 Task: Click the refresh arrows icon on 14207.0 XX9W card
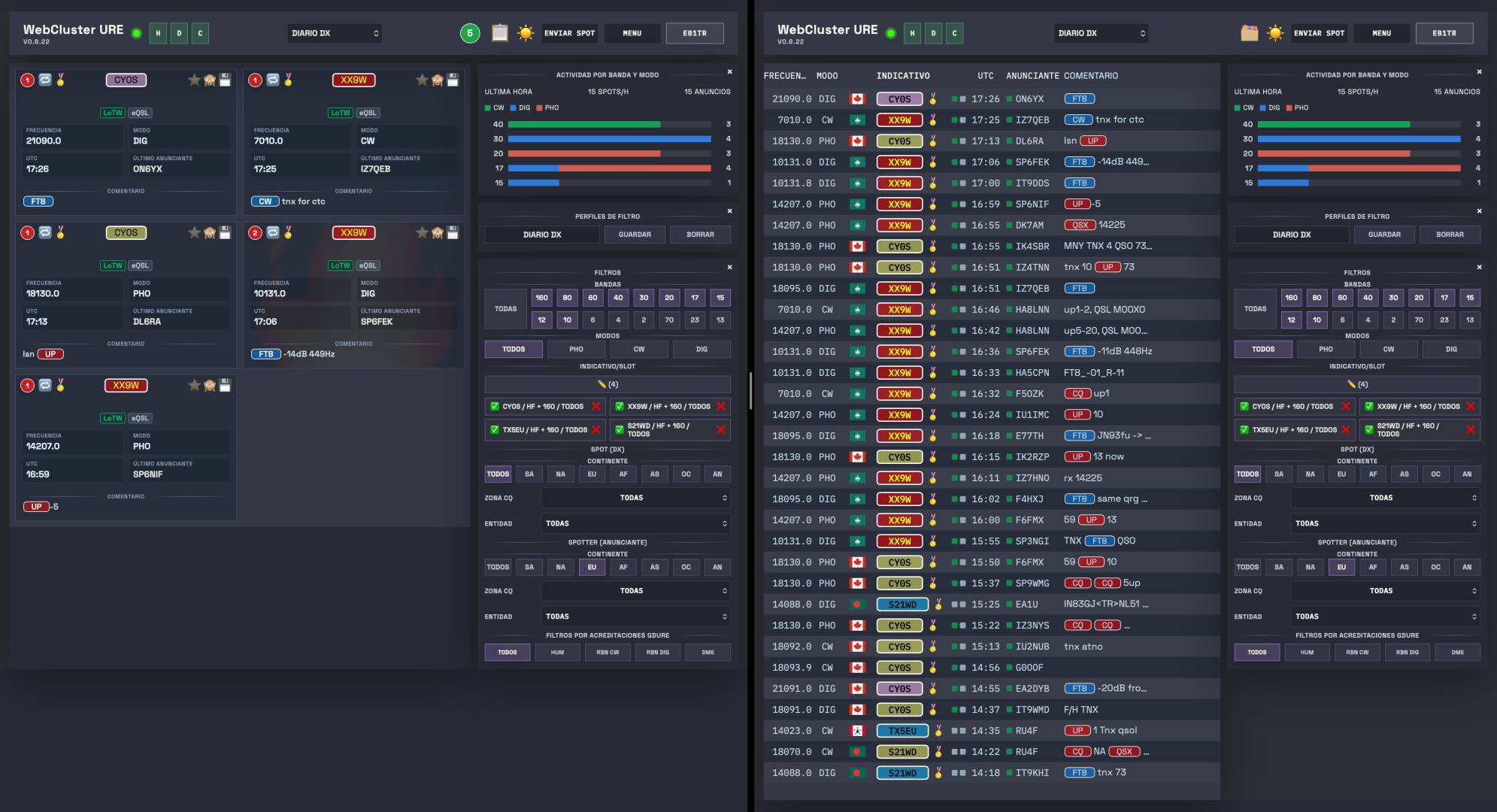(x=45, y=386)
